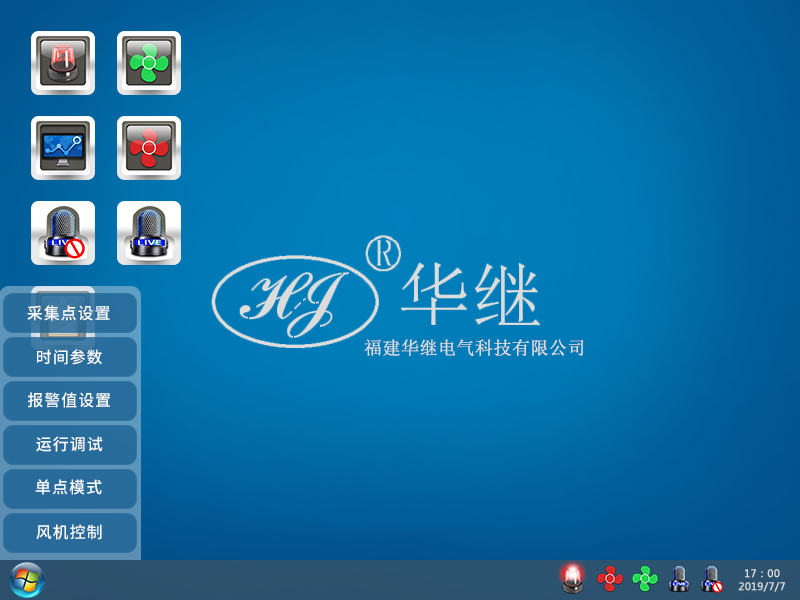Open the red alarm siren desktop icon
800x600 pixels.
(x=63, y=63)
